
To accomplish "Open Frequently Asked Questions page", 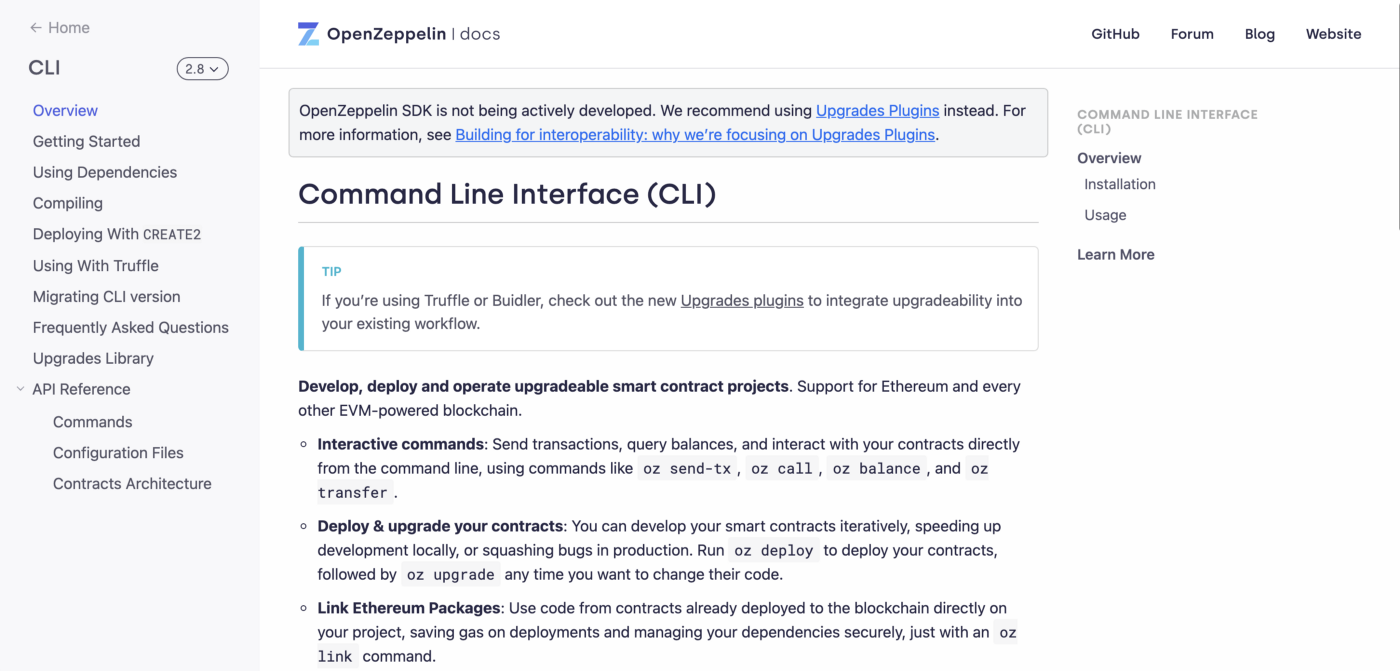I will point(130,327).
